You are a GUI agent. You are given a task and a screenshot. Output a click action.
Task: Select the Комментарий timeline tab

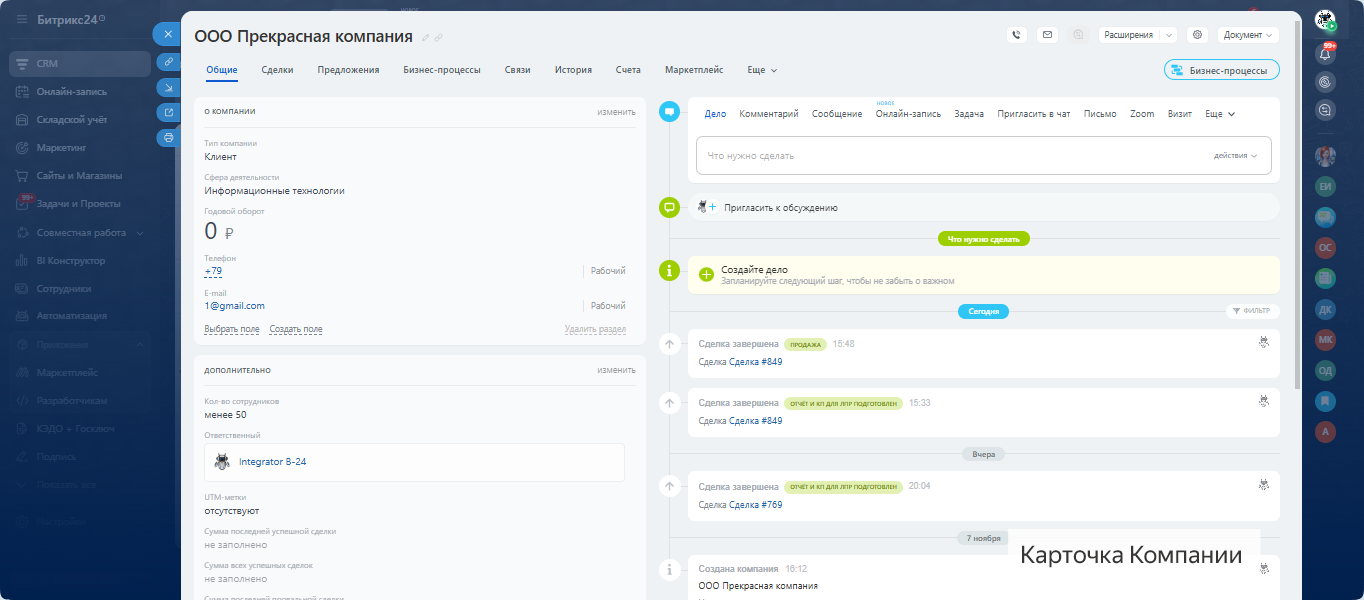click(768, 114)
